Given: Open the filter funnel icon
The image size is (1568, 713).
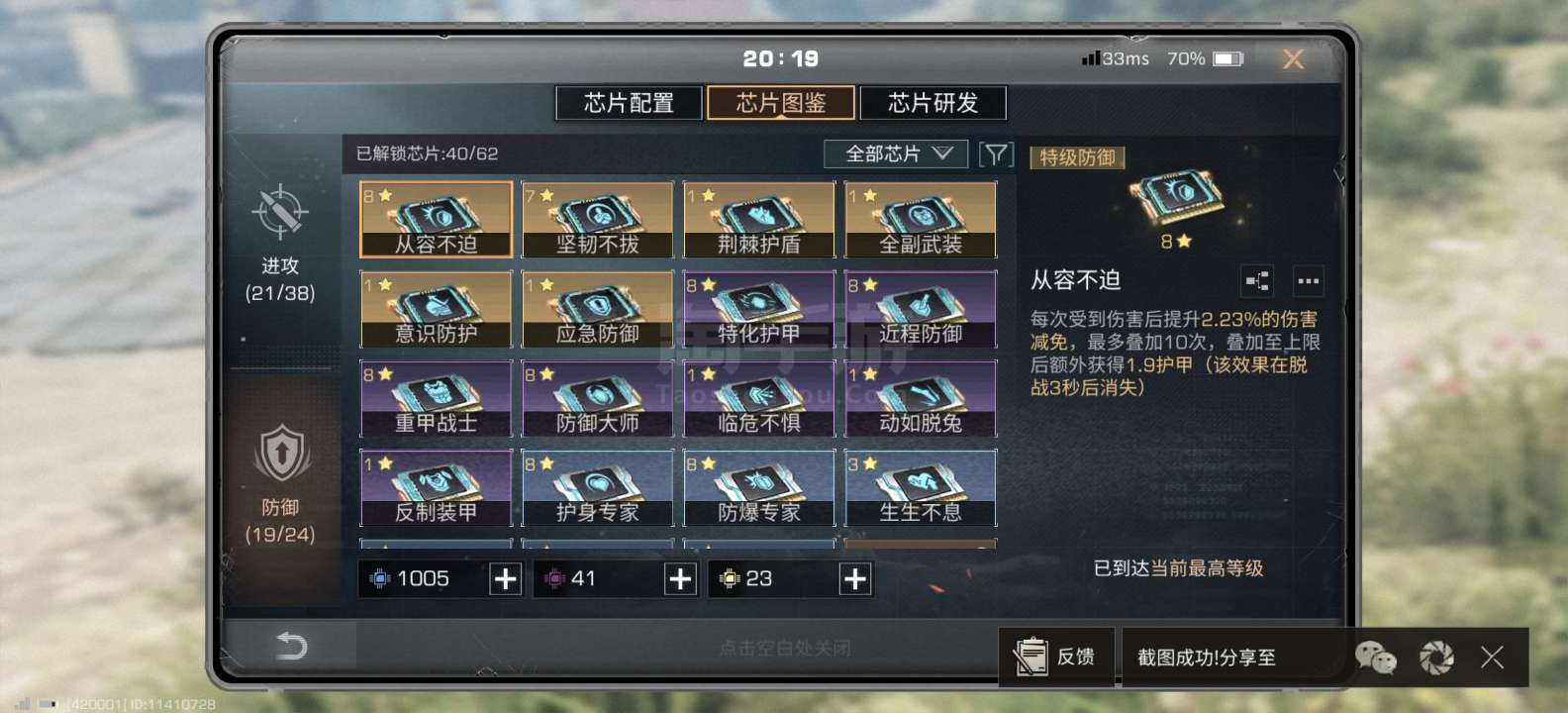Looking at the screenshot, I should 996,153.
